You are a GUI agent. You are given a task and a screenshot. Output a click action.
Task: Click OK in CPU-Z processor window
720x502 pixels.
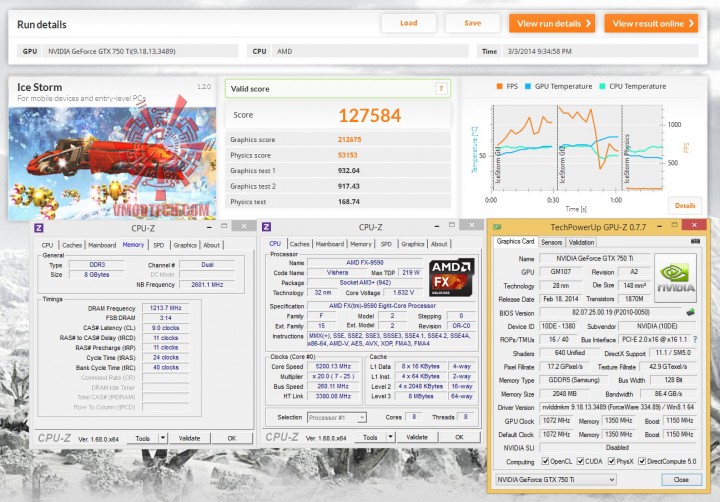coord(459,437)
